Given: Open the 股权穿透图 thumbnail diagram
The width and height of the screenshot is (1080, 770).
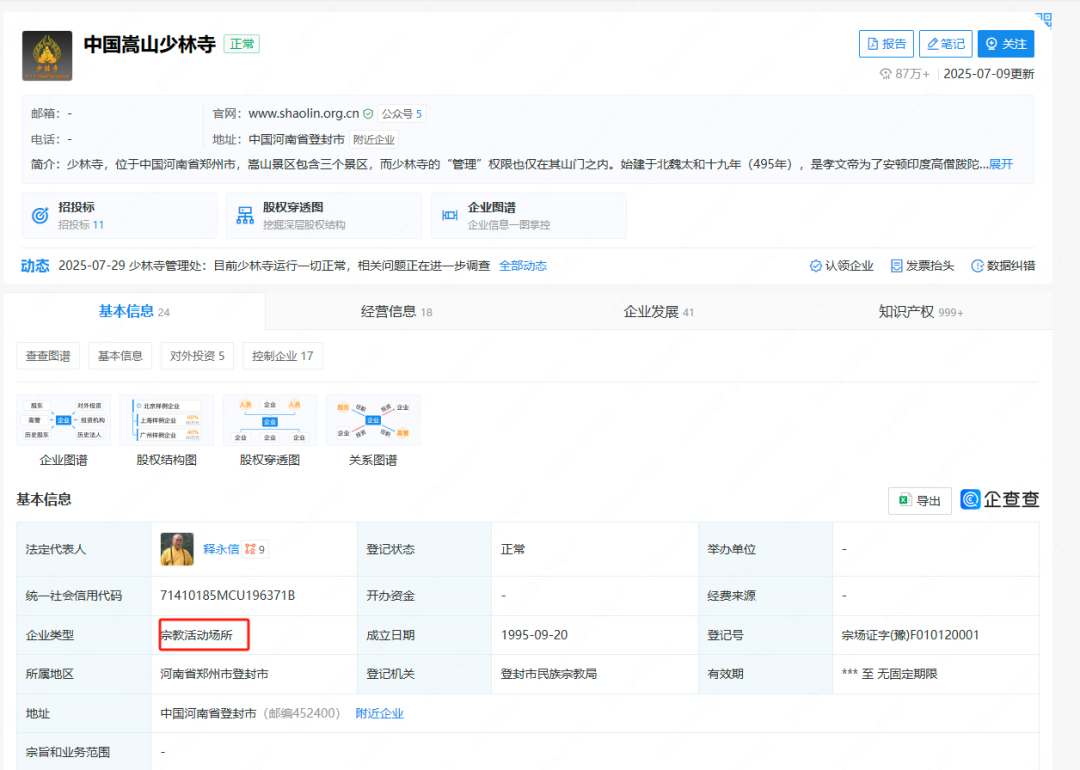Looking at the screenshot, I should coord(270,420).
